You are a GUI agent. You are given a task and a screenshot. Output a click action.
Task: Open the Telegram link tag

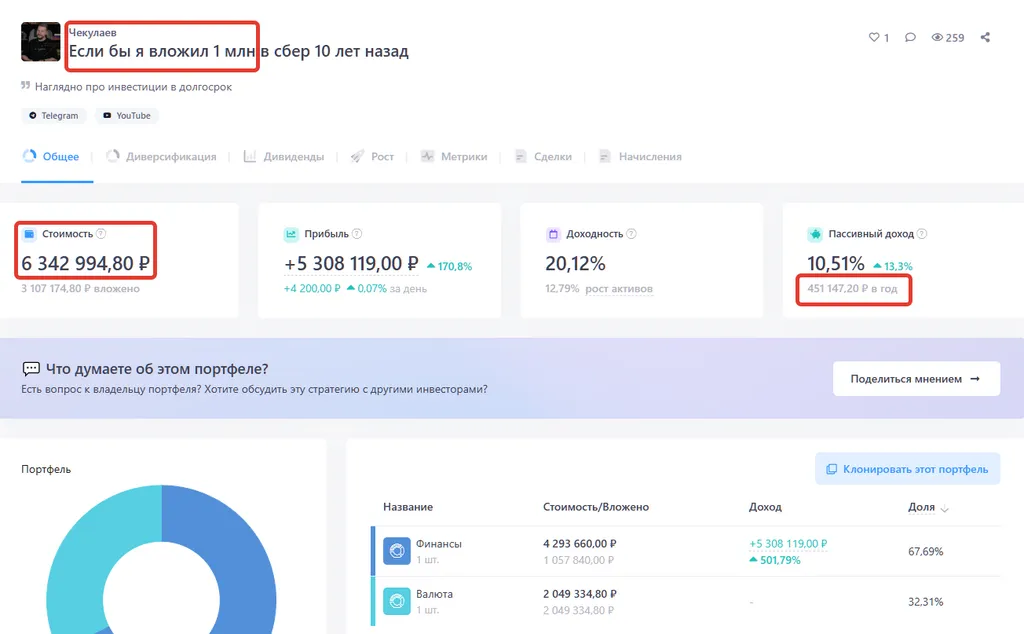[x=54, y=116]
